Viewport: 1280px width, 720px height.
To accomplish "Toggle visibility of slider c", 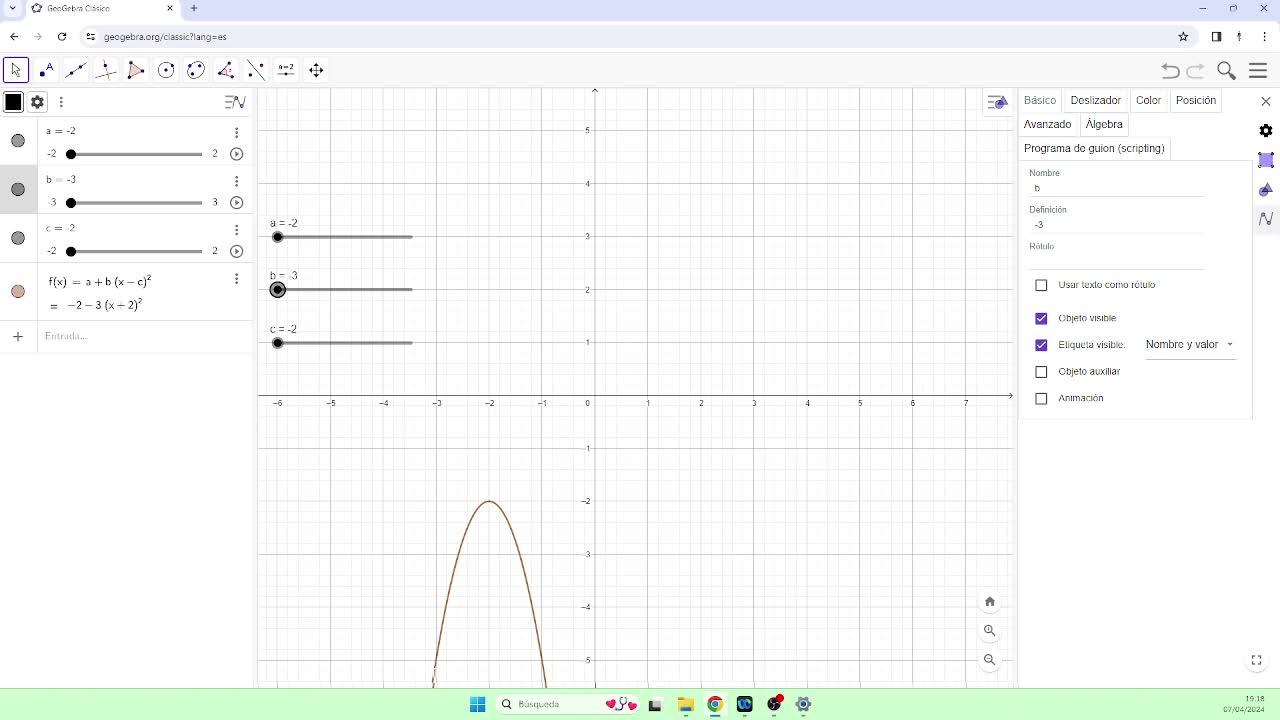I will [18, 238].
